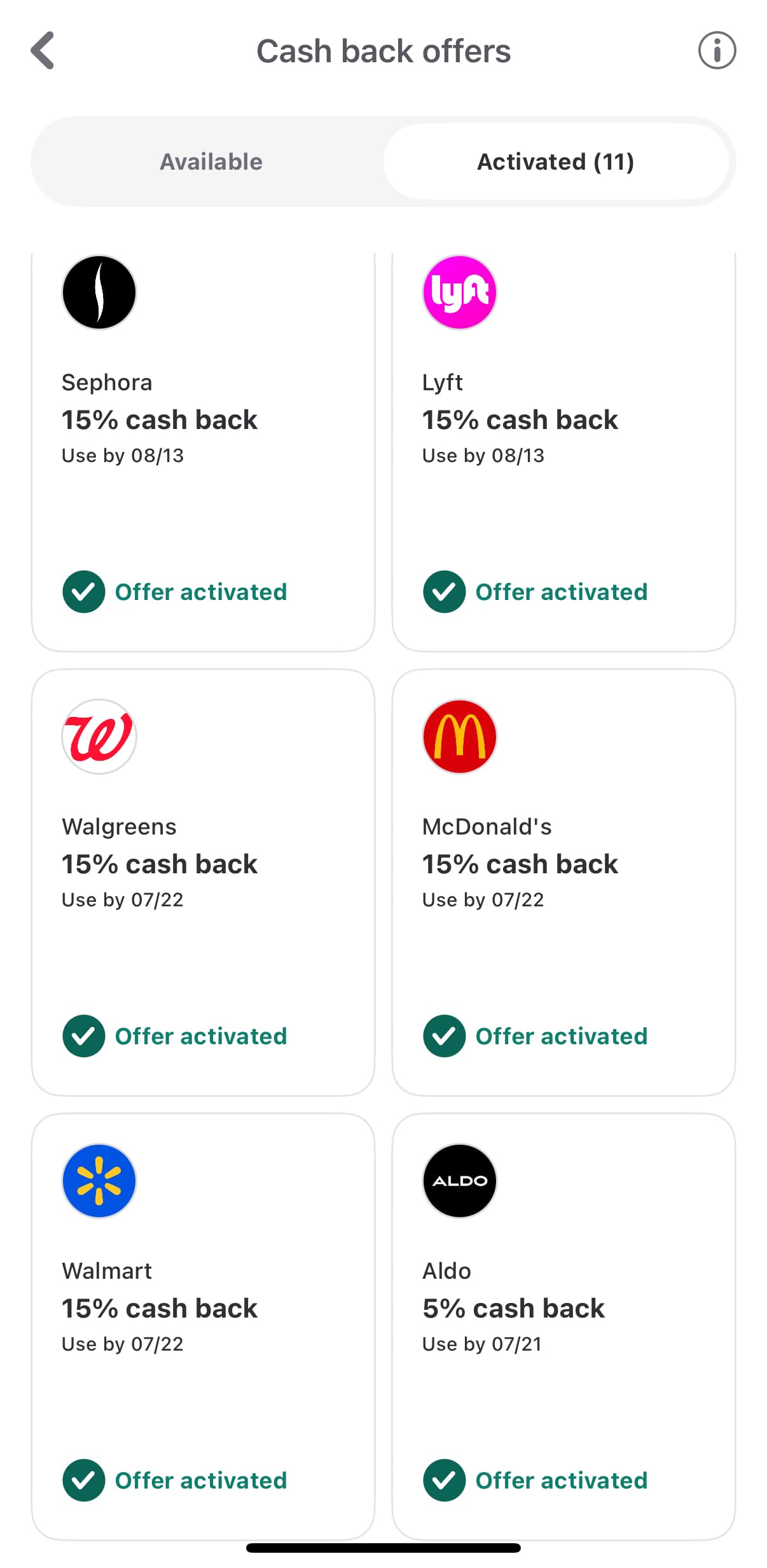
Task: Tap Walmart's Offer activated label
Action: pyautogui.click(x=201, y=1480)
